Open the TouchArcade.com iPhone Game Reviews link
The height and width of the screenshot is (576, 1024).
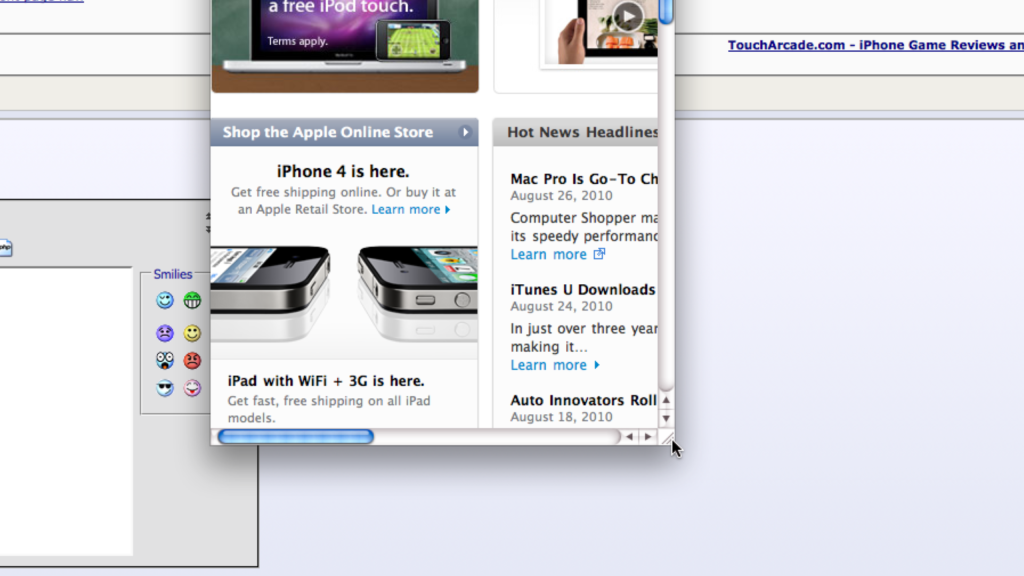pos(876,45)
